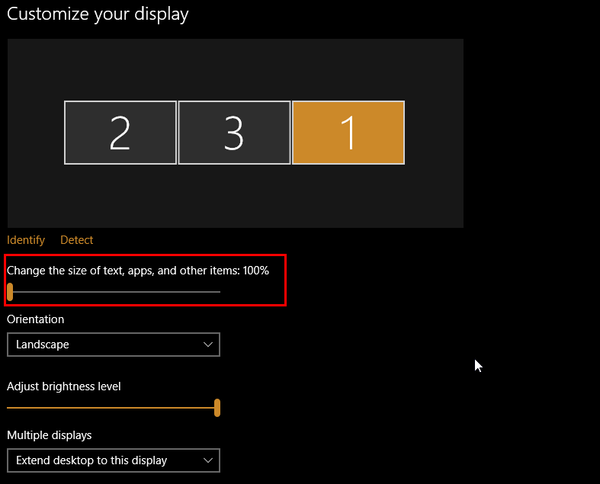Click the Identify link

(26, 240)
